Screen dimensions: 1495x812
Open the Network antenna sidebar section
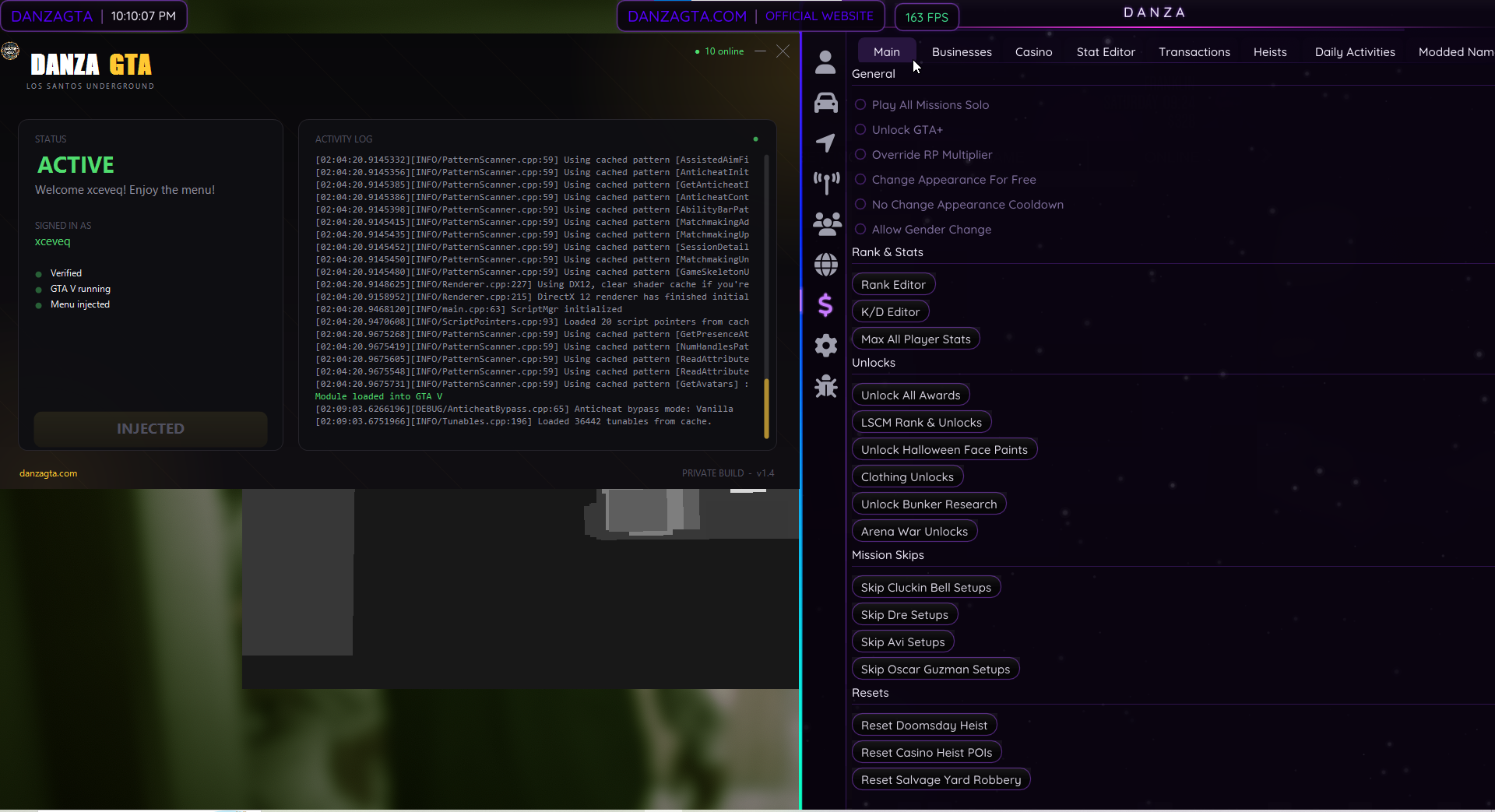click(x=825, y=184)
